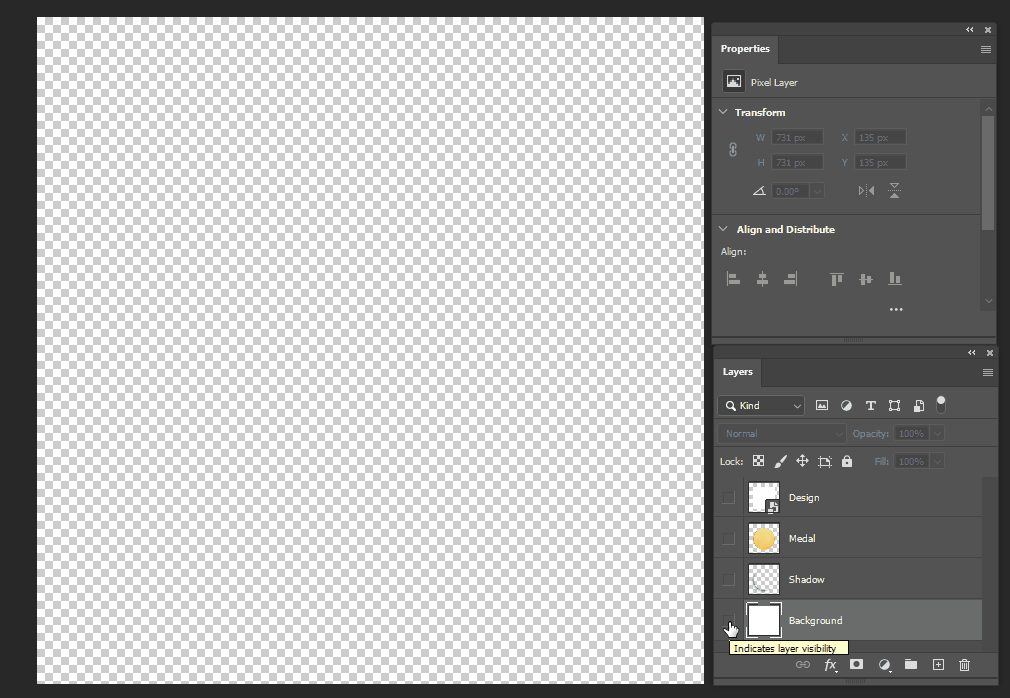Collapse the Transform section
This screenshot has height=698, width=1010.
(x=722, y=112)
